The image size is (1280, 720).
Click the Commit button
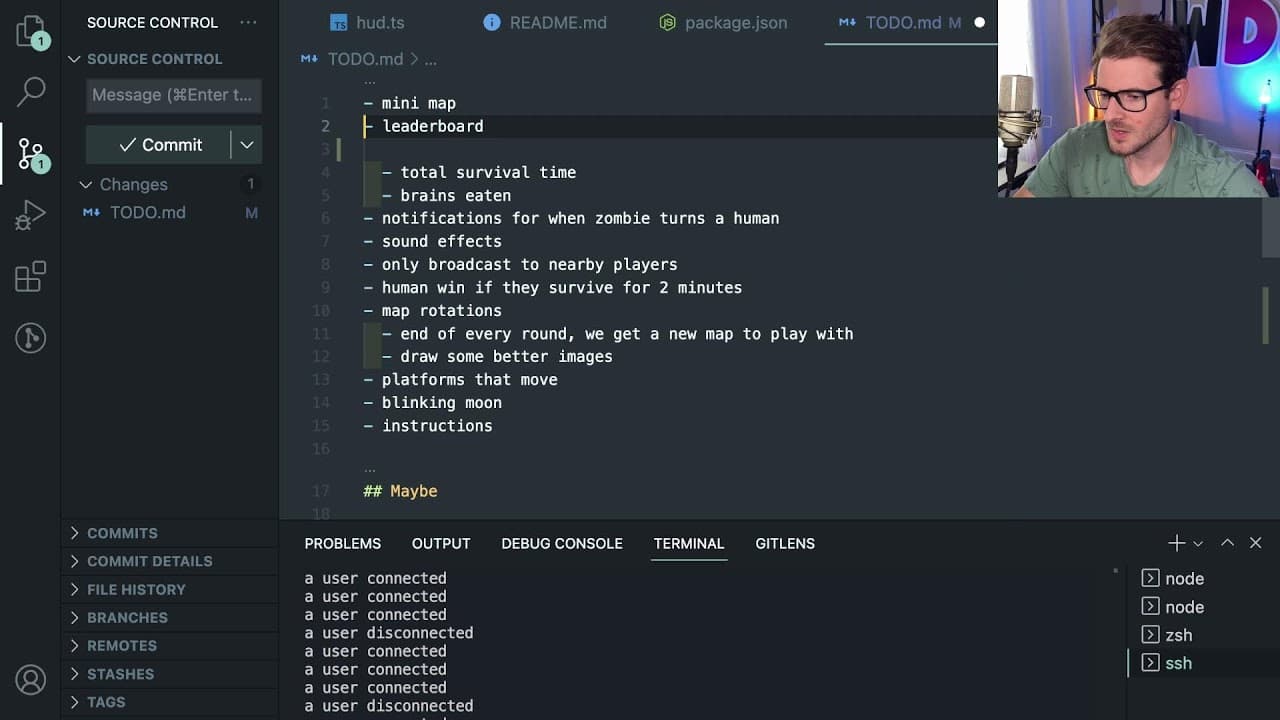[159, 145]
